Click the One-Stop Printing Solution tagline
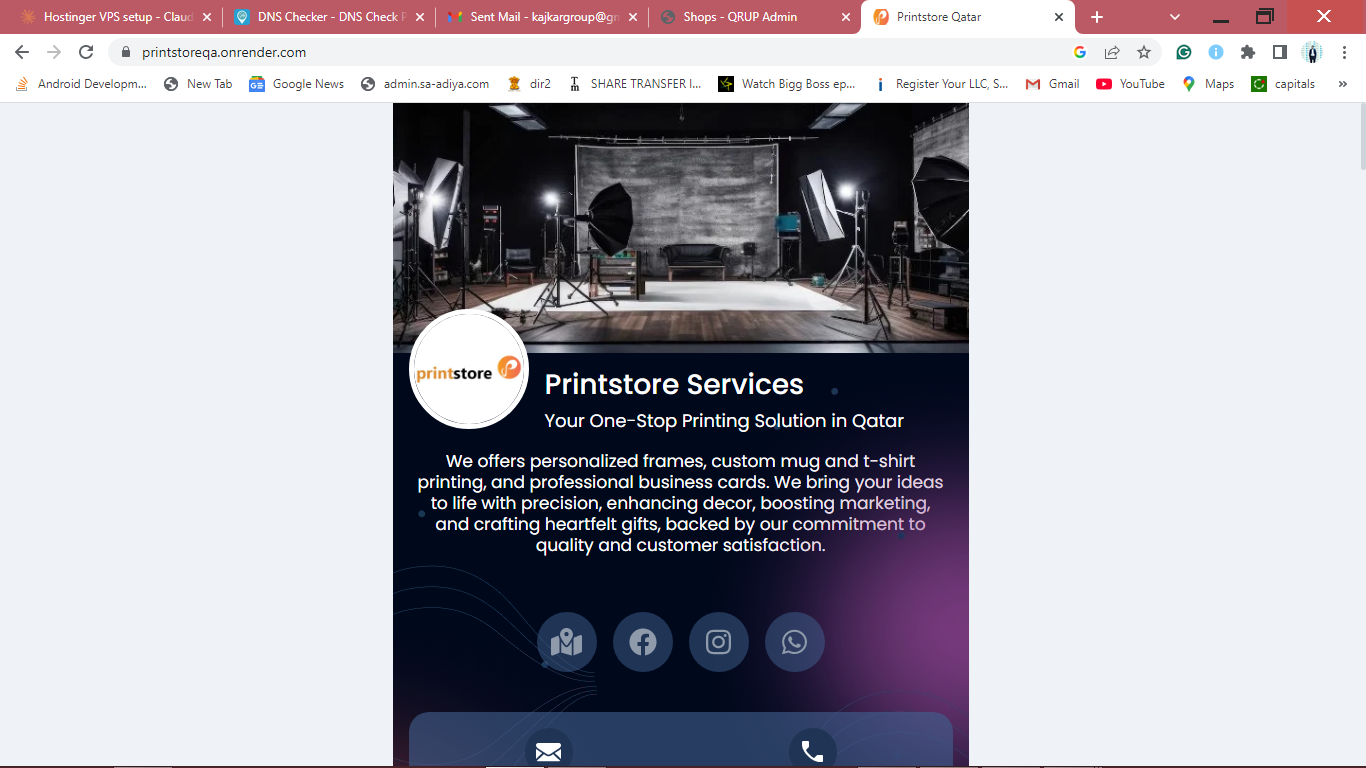The image size is (1366, 768). click(724, 421)
